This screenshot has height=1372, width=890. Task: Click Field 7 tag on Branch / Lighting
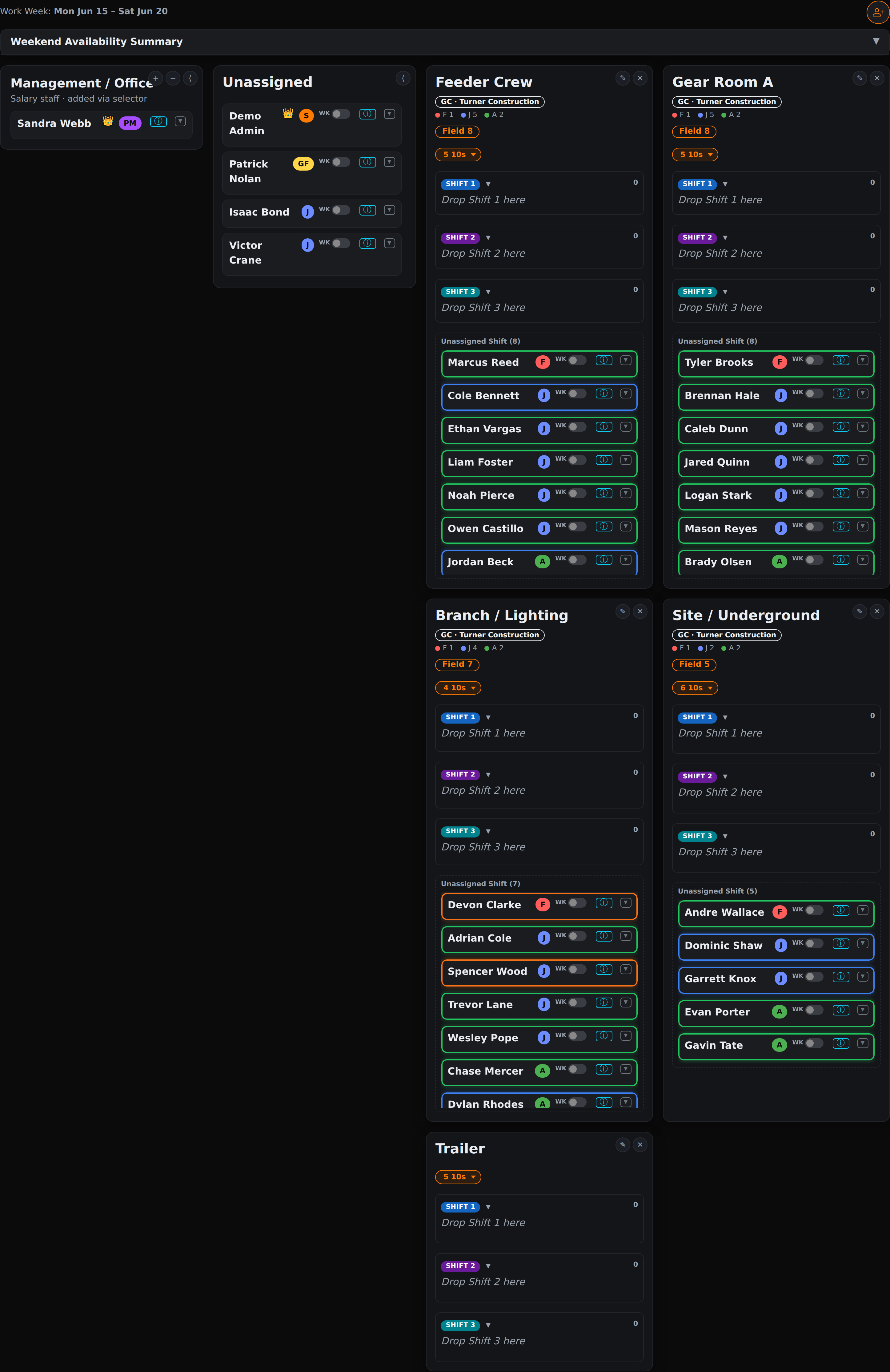point(457,665)
